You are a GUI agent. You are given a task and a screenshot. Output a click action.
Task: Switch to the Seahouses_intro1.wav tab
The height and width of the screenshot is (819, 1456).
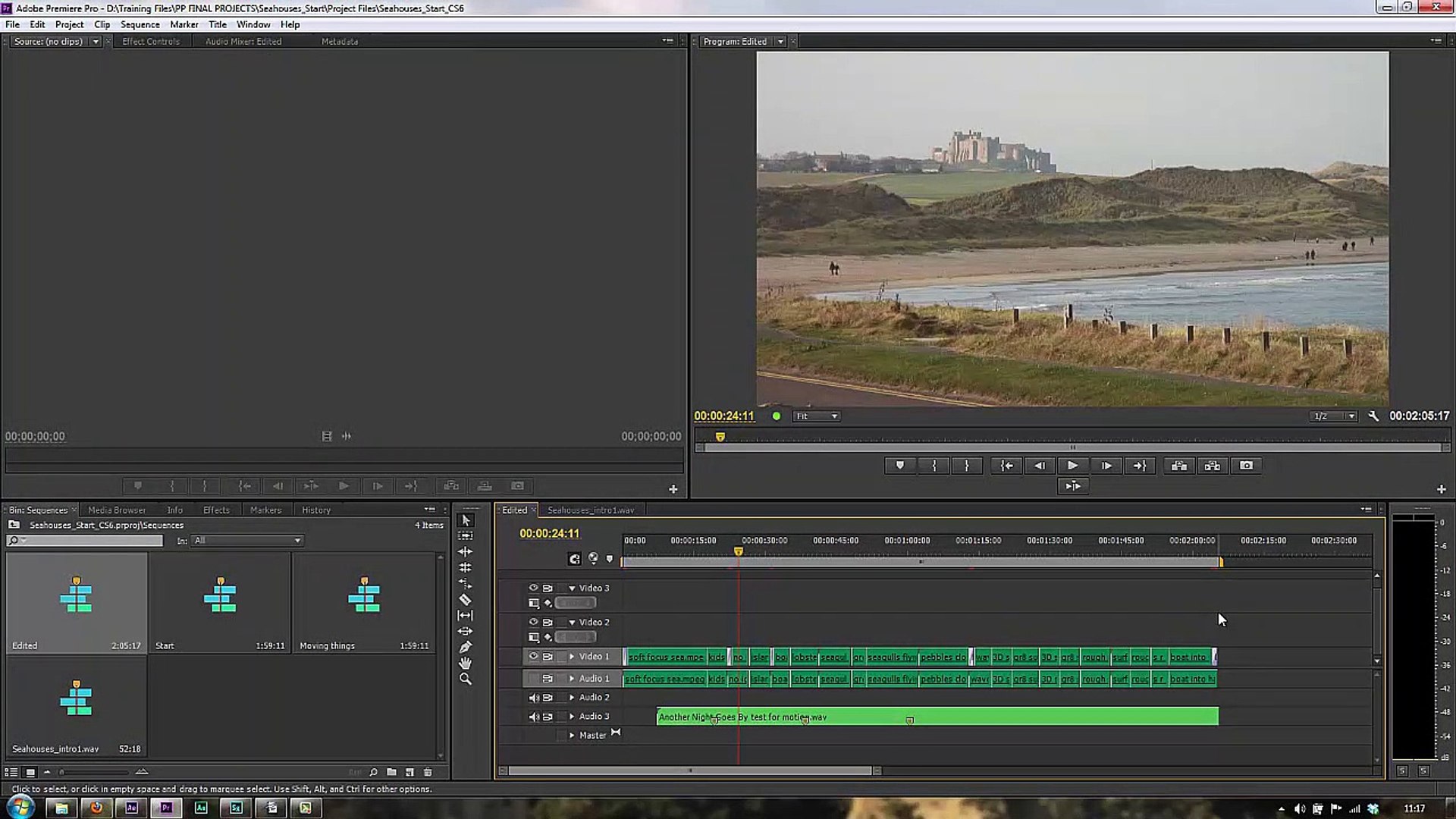590,510
